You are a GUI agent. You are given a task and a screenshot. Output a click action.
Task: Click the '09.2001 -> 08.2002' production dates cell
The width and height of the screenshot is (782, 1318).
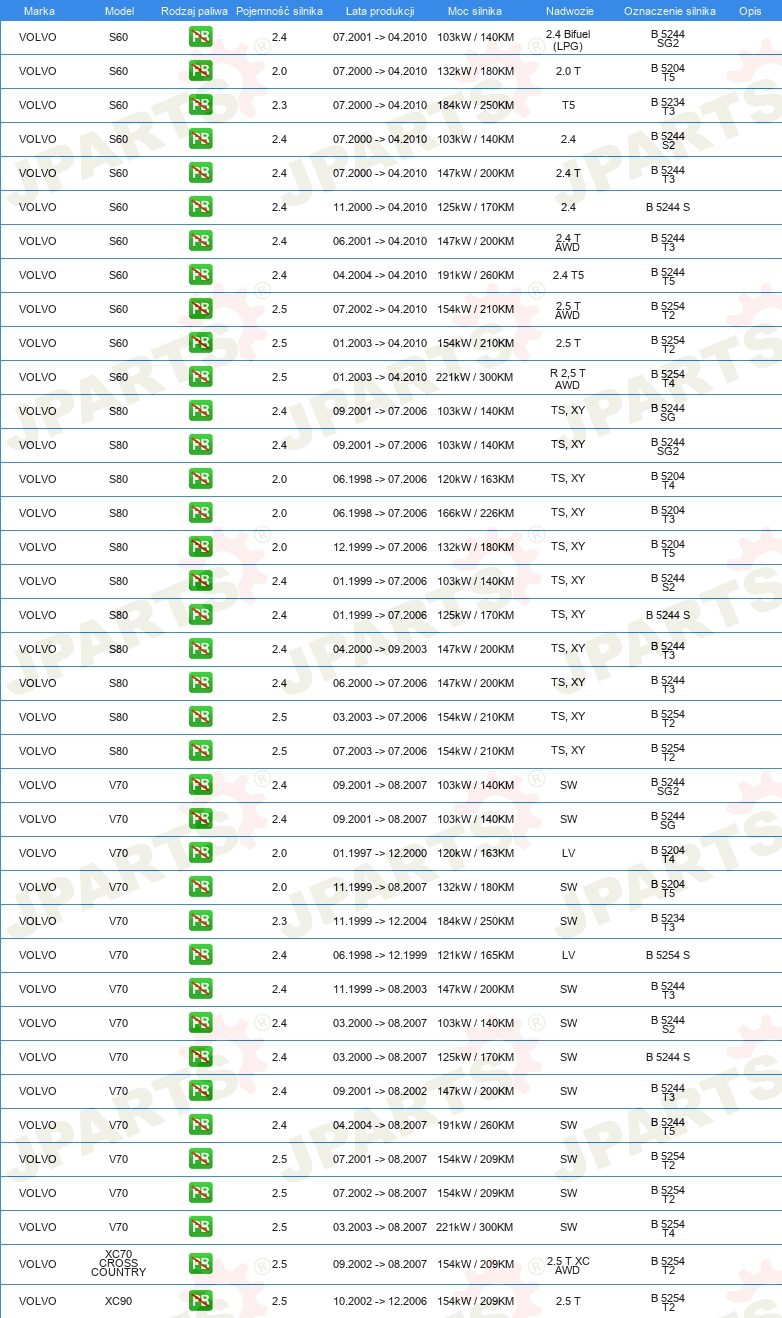click(380, 1092)
